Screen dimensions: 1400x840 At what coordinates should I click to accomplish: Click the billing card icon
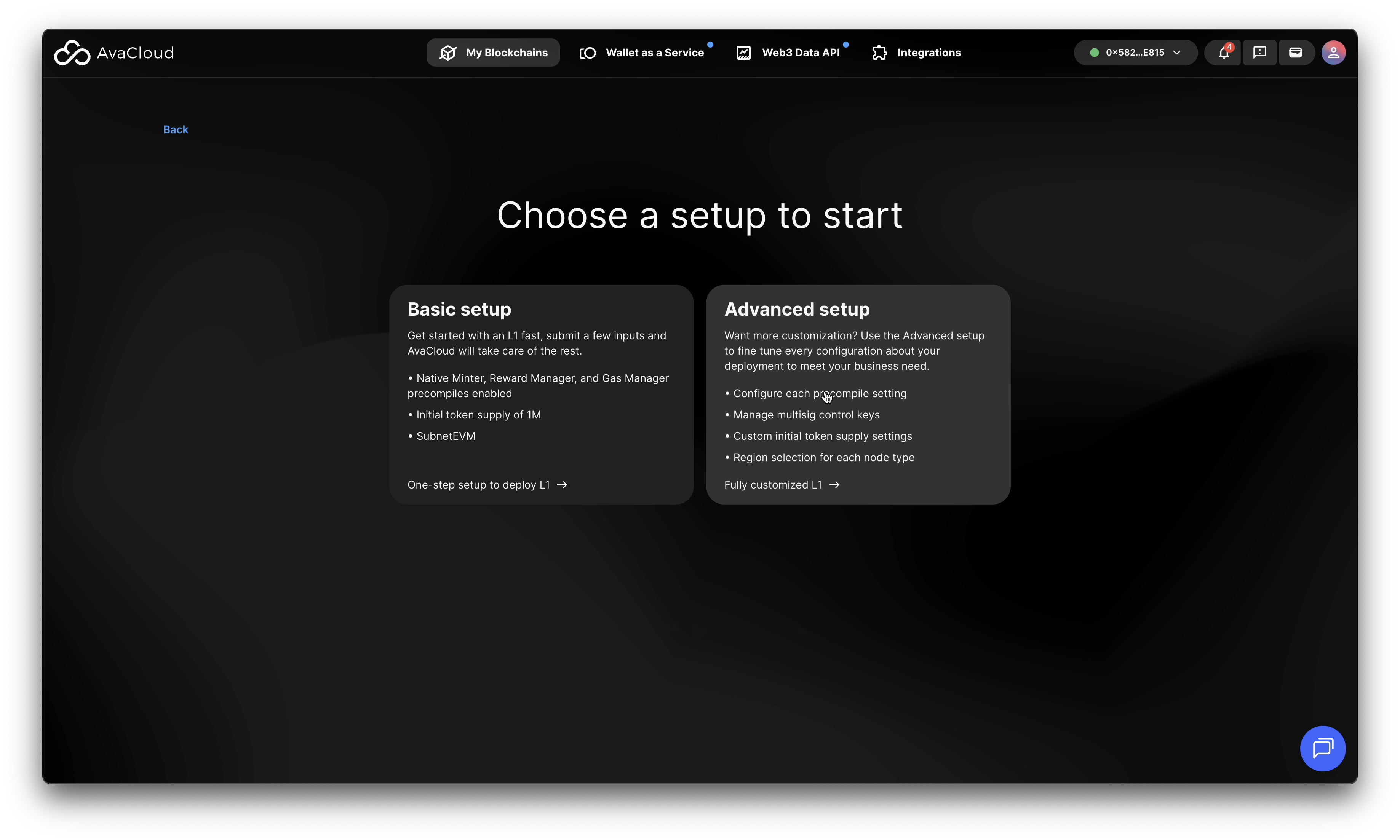[1295, 53]
